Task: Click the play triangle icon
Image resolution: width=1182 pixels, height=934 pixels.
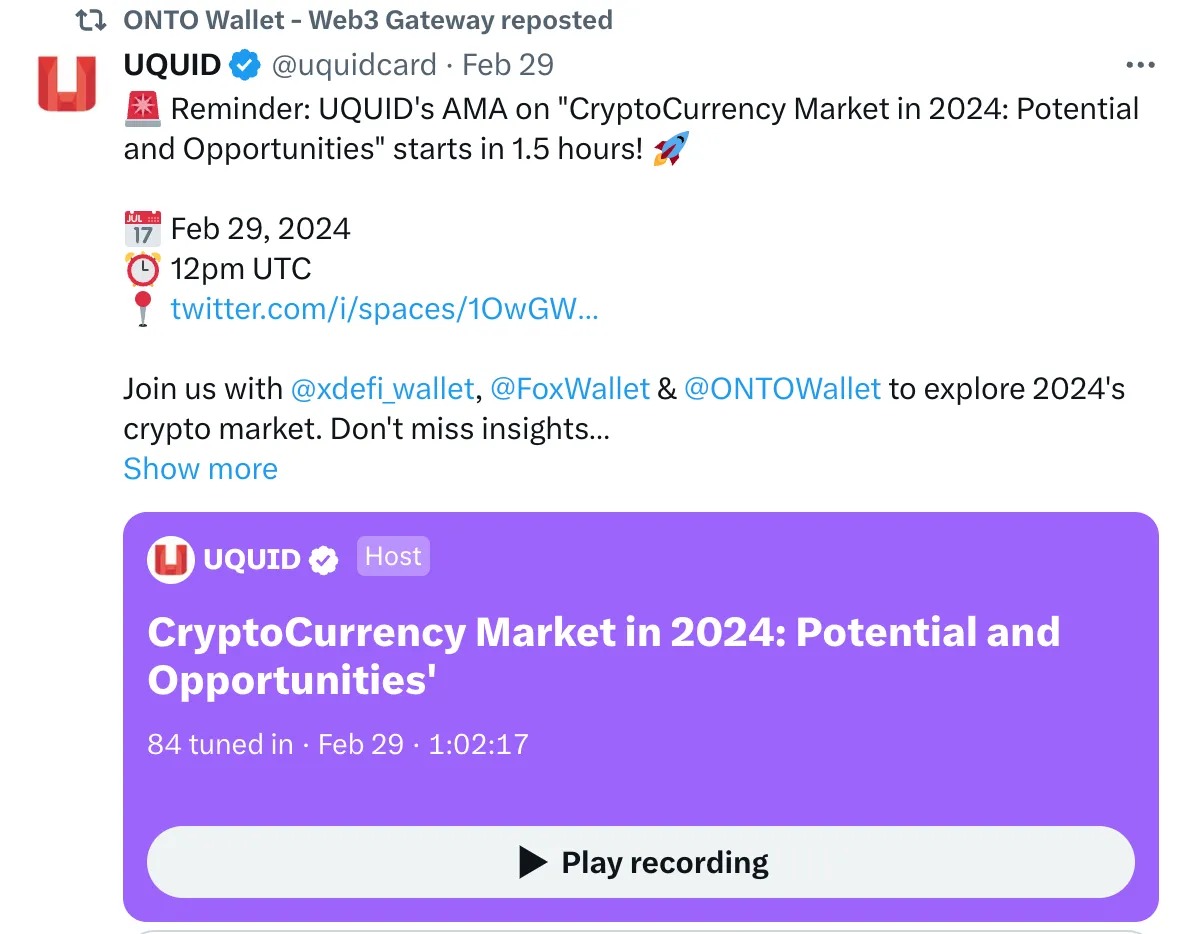Action: 533,862
